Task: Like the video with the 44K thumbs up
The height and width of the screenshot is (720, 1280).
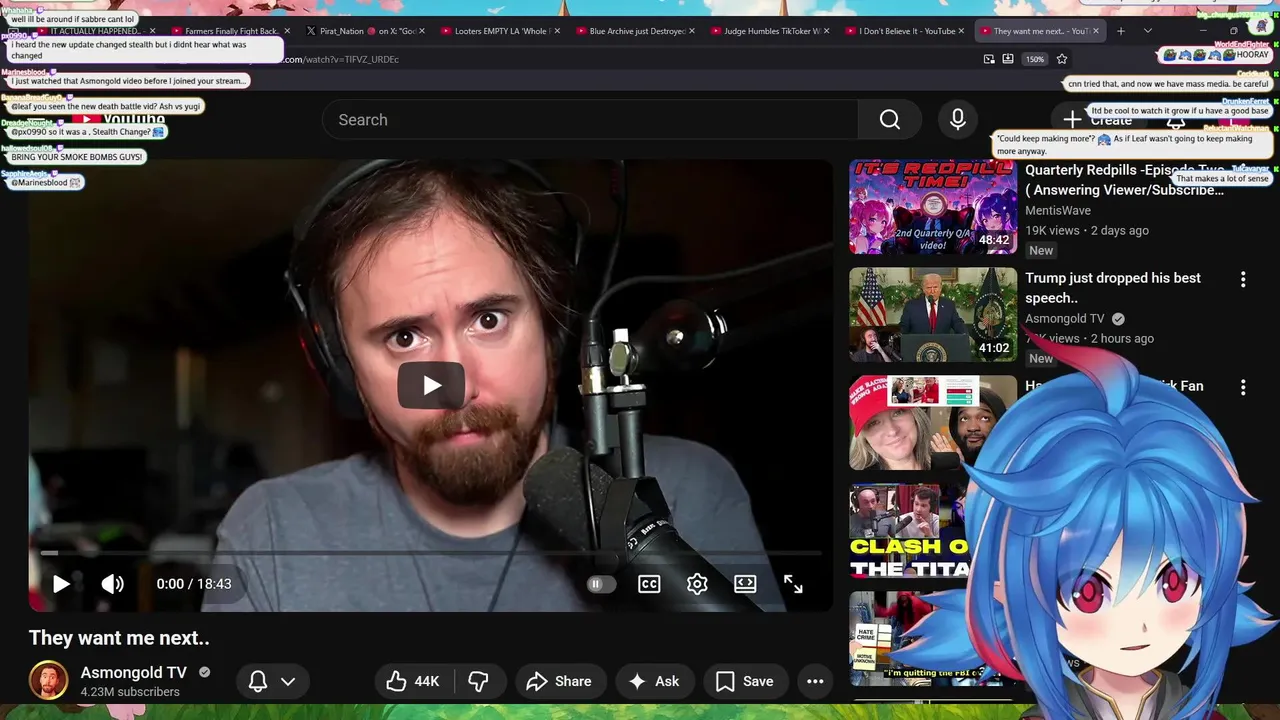Action: click(x=413, y=681)
